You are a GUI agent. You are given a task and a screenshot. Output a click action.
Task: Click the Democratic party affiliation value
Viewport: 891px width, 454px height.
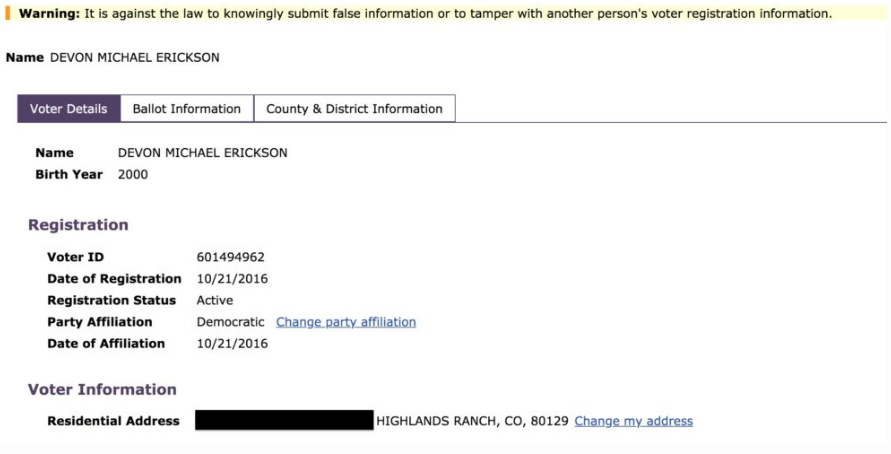230,322
